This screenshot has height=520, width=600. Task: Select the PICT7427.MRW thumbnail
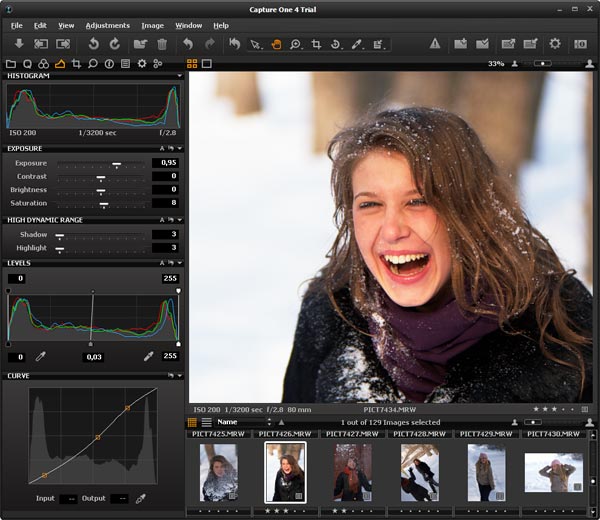353,472
